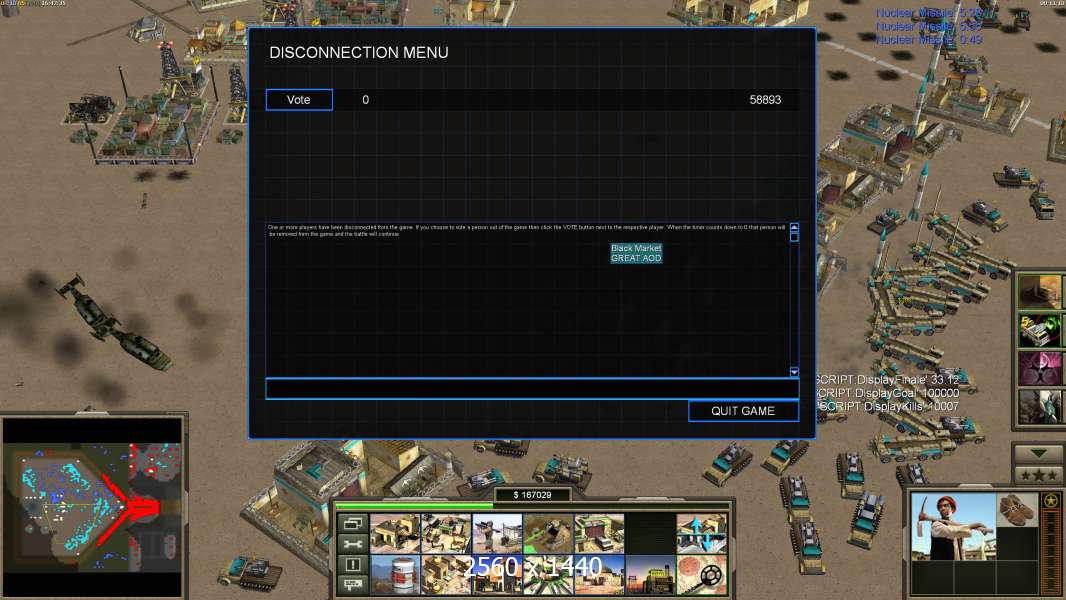Activate the top general power shortcut icon

1040,291
